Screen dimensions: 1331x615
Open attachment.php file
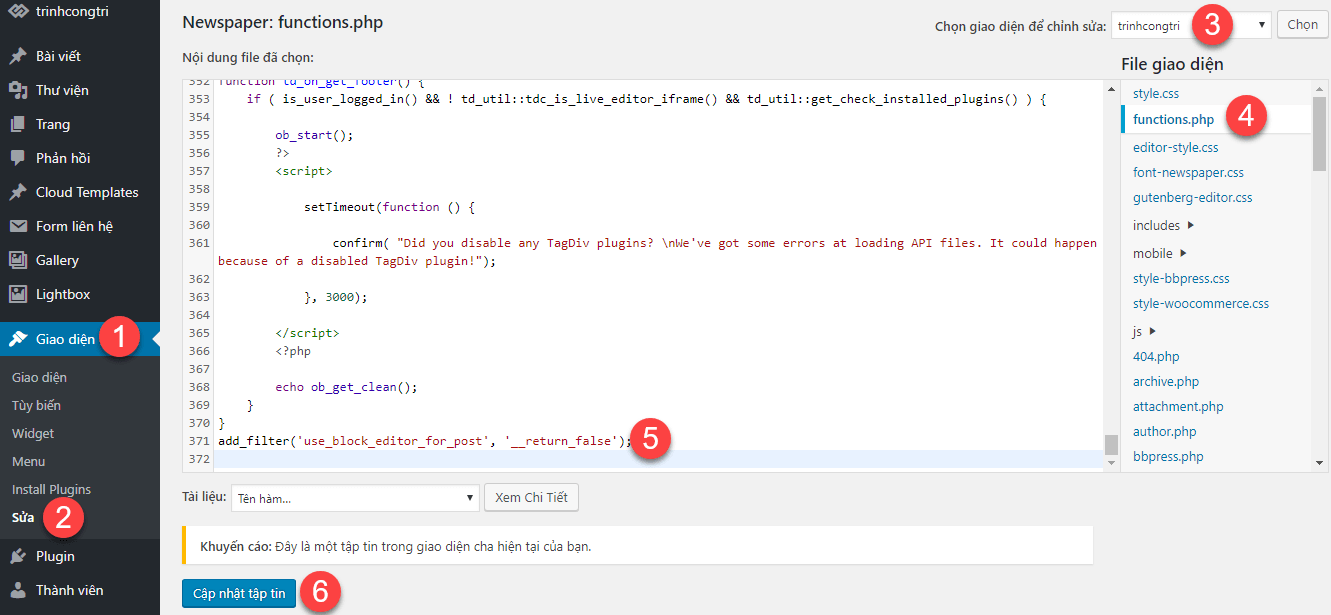pyautogui.click(x=1178, y=406)
